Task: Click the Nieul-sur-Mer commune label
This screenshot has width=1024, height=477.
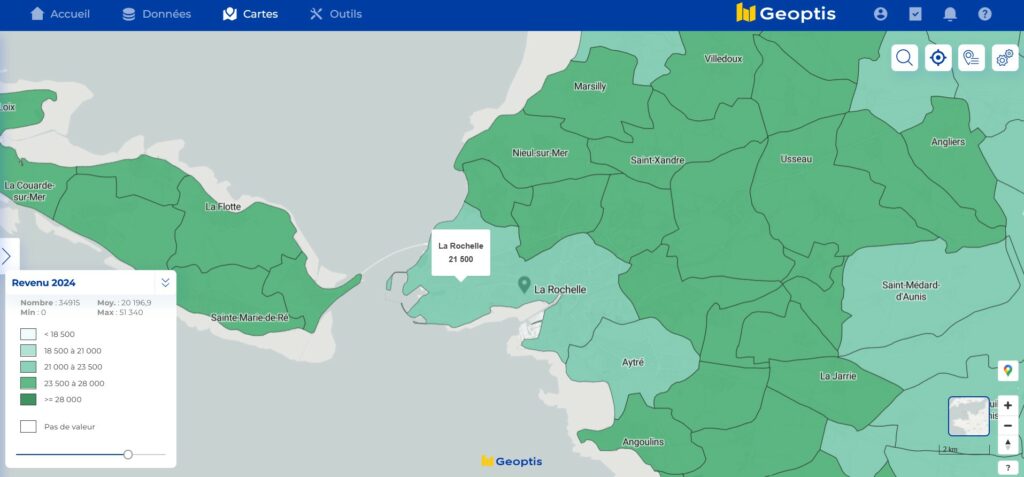Action: [x=540, y=153]
